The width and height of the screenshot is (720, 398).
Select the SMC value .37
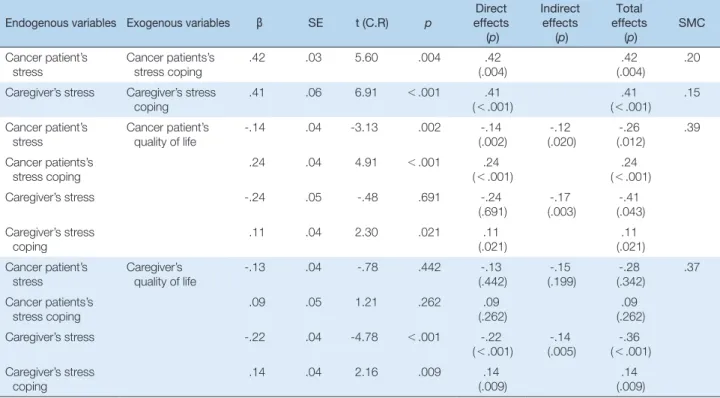692,267
